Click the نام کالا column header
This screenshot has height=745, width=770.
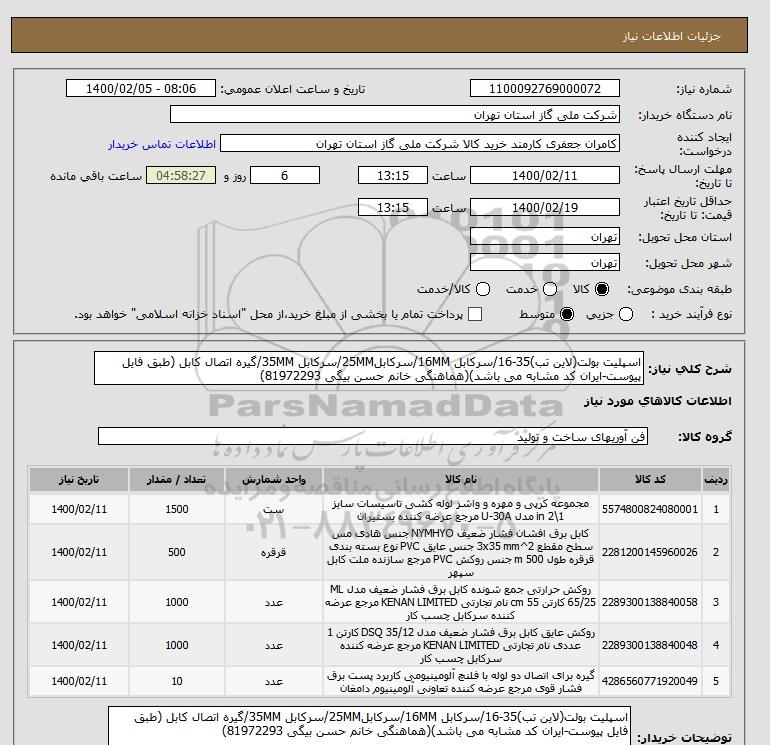pyautogui.click(x=461, y=479)
